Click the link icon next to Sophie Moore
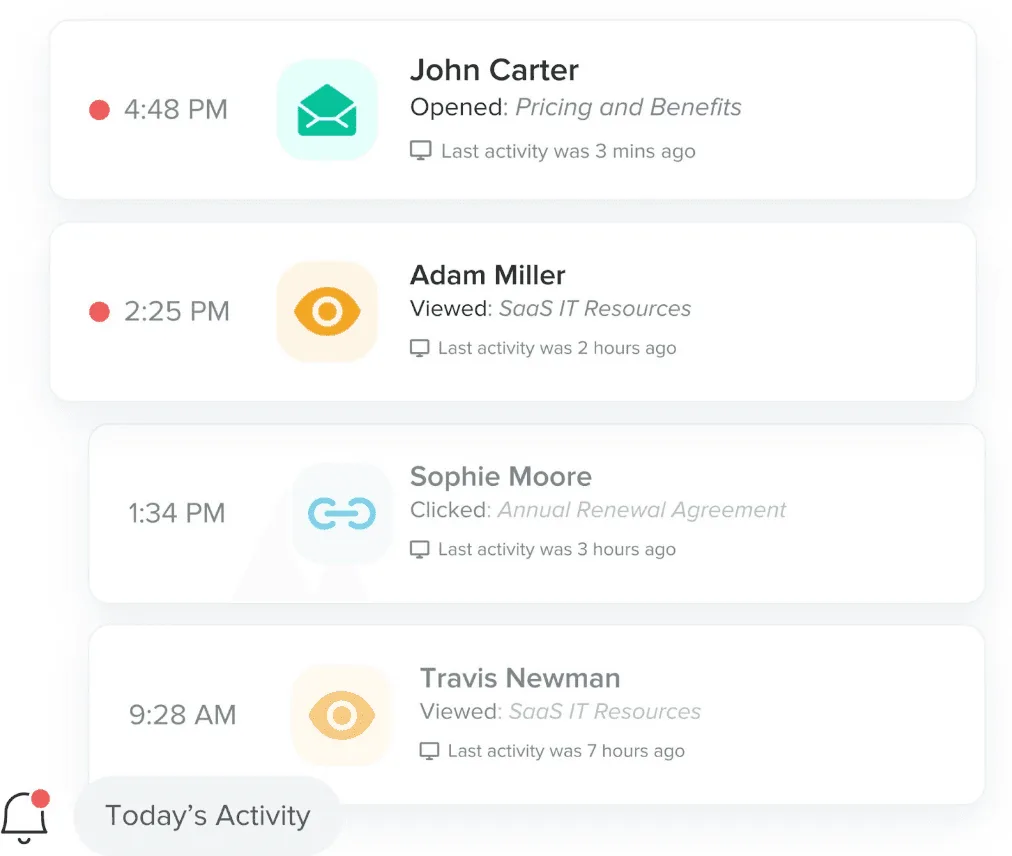Image resolution: width=1012 pixels, height=856 pixels. pyautogui.click(x=341, y=512)
